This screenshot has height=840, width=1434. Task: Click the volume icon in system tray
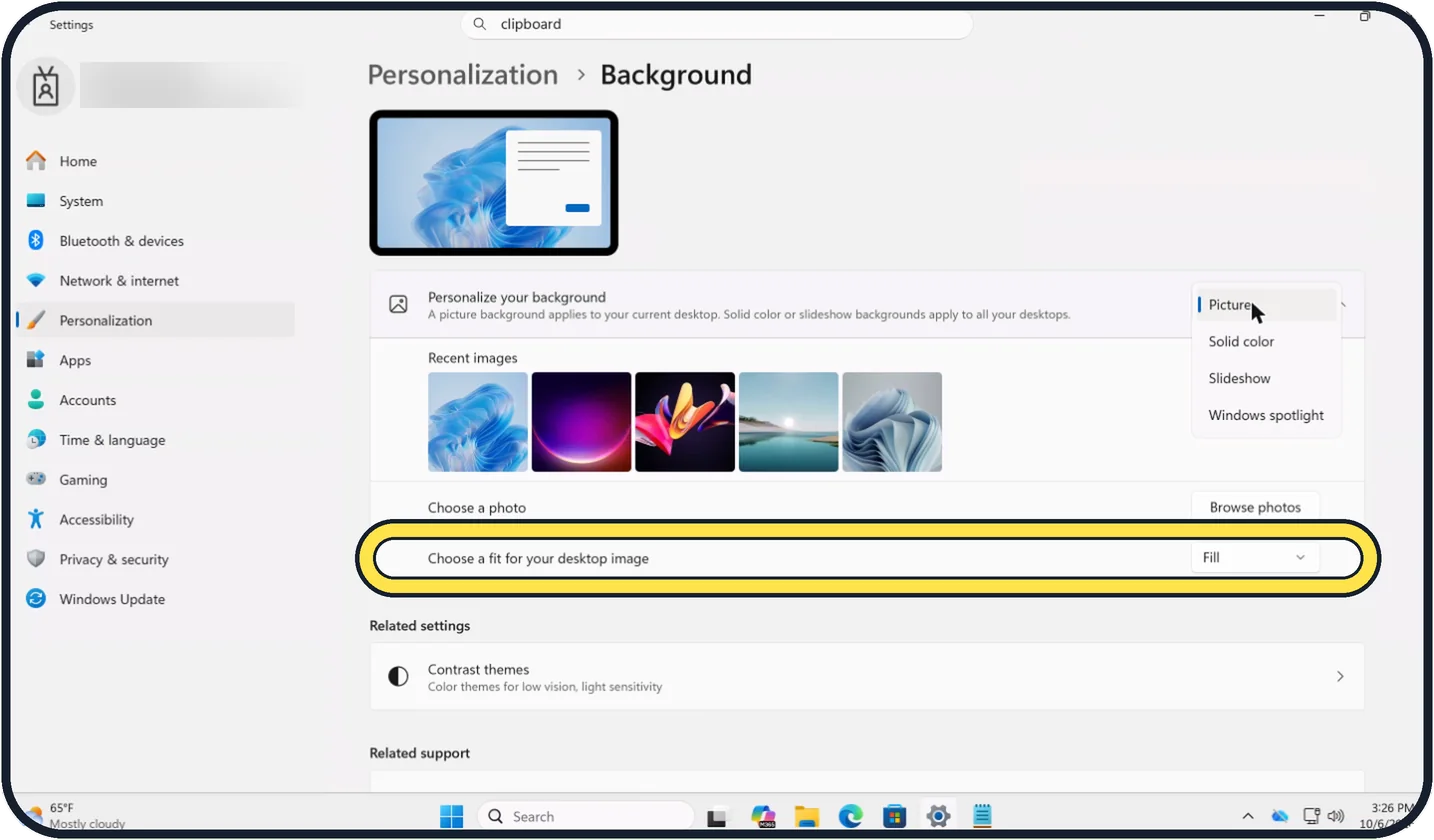(1335, 816)
